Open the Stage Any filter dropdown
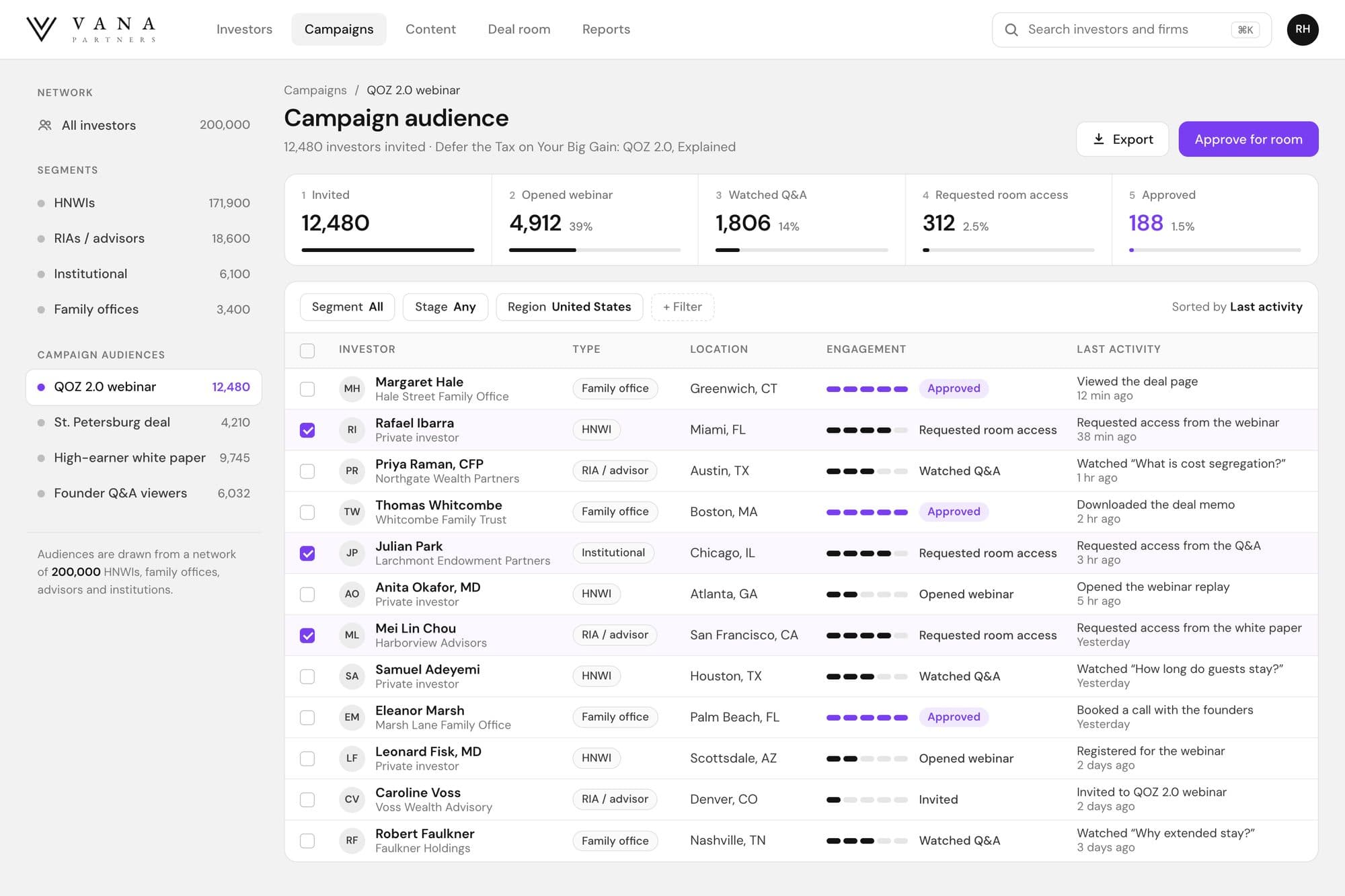This screenshot has width=1345, height=896. pyautogui.click(x=445, y=307)
